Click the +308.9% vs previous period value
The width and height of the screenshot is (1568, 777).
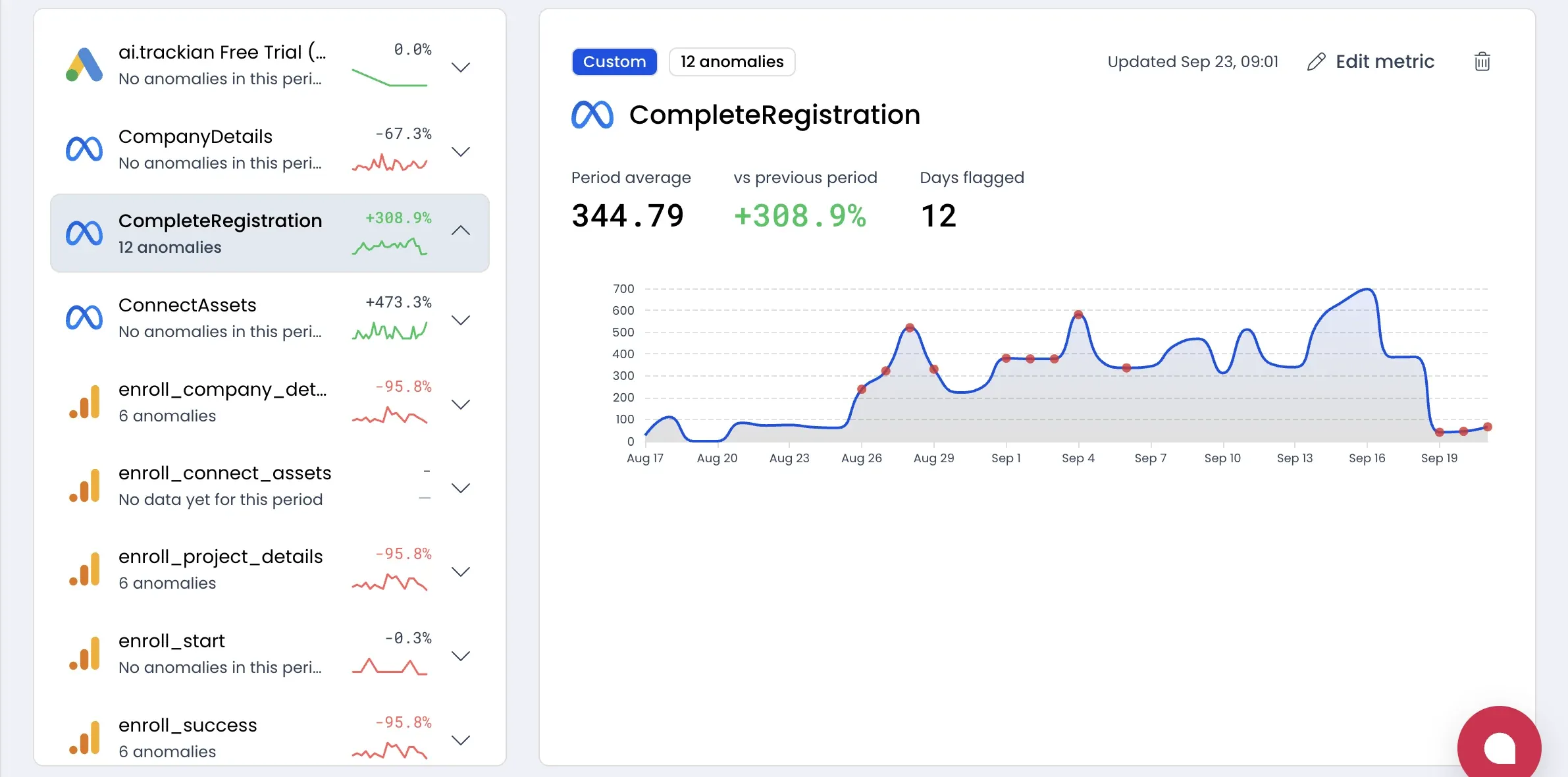tap(800, 216)
